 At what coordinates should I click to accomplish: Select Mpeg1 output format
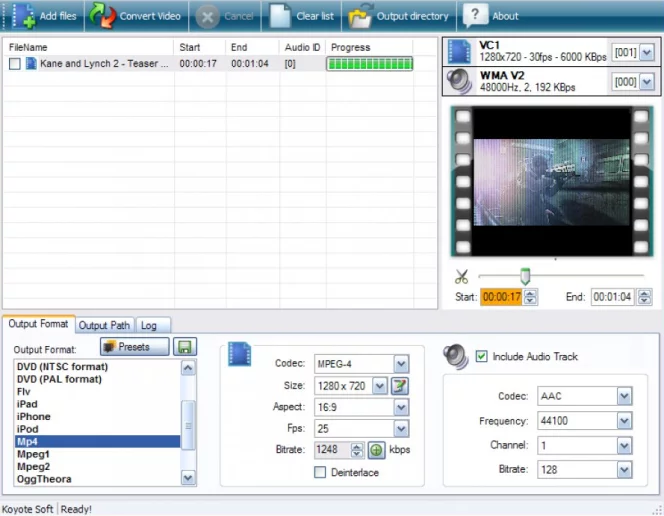pos(97,454)
